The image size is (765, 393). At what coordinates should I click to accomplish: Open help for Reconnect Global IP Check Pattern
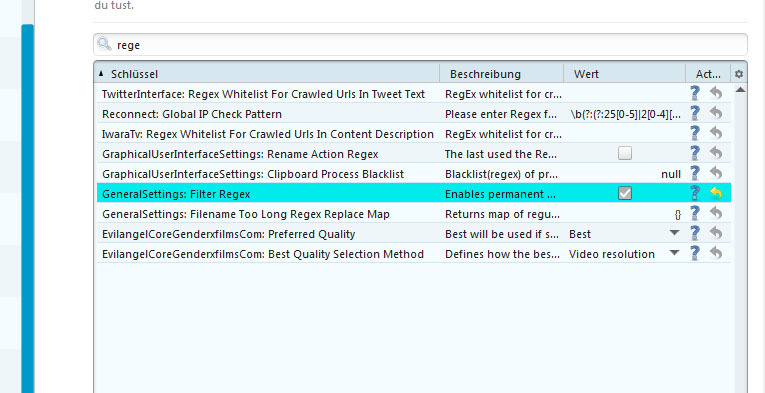(695, 114)
